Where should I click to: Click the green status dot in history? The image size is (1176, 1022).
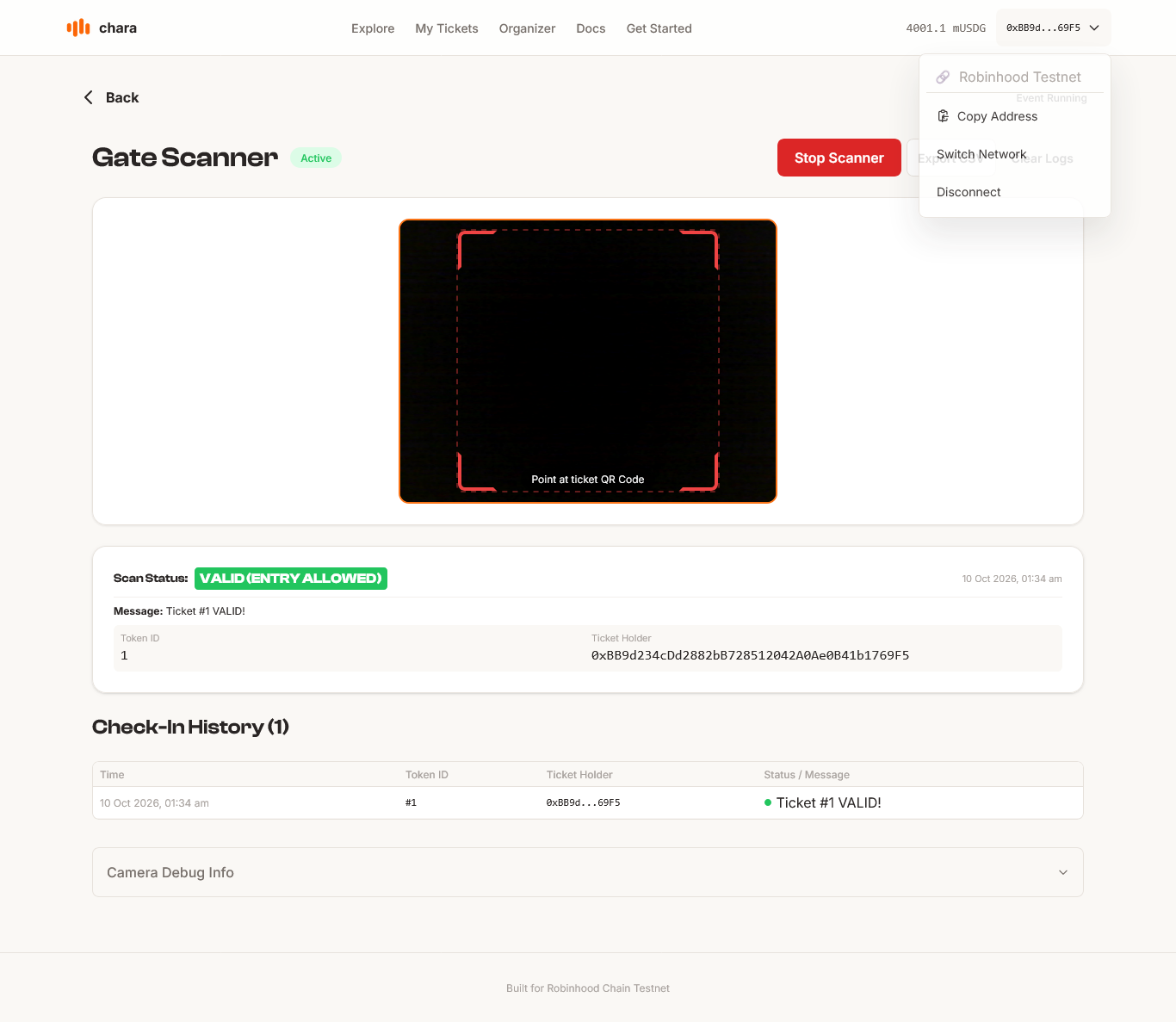click(x=768, y=802)
